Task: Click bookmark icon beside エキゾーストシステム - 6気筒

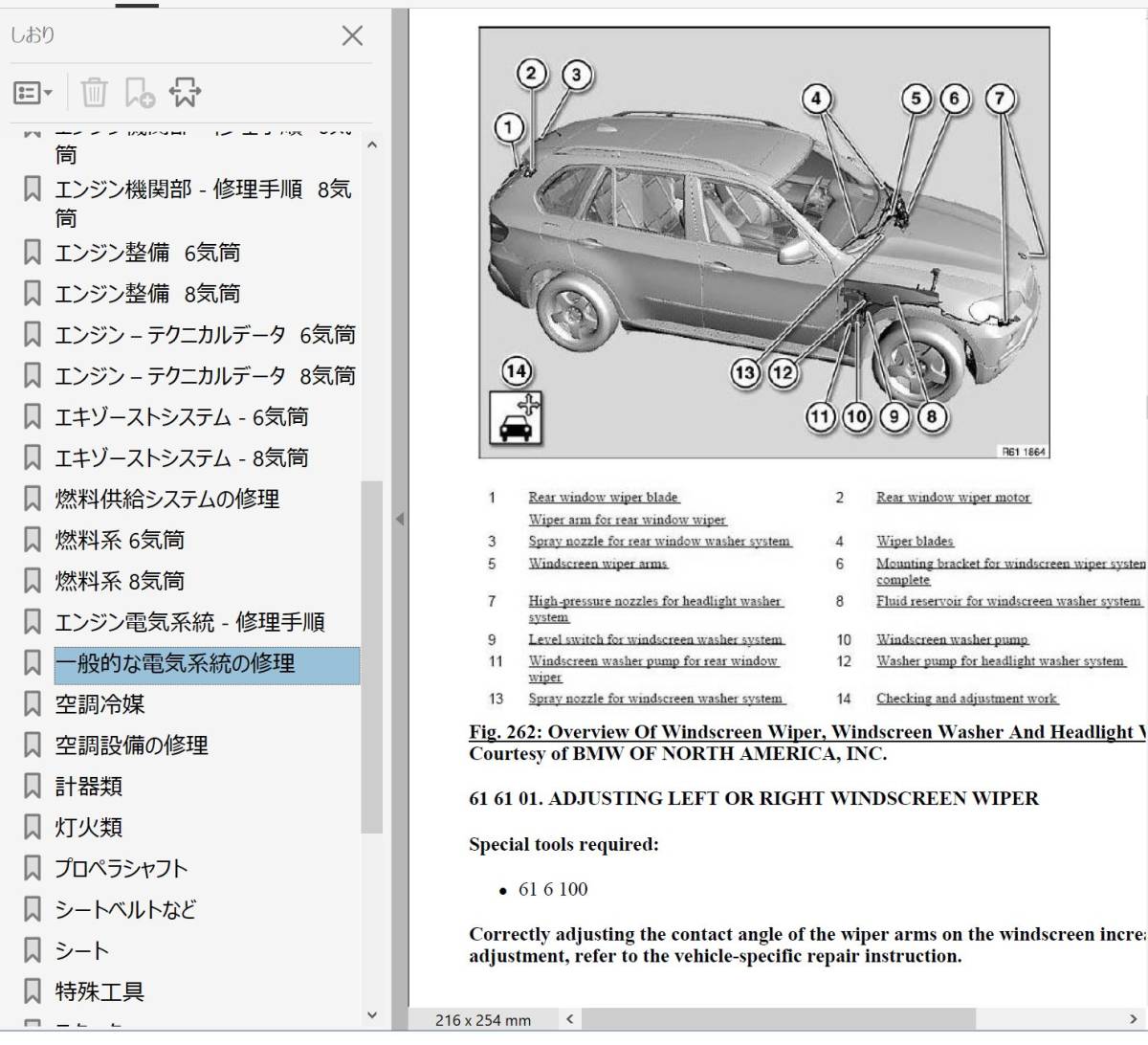Action: [x=33, y=417]
